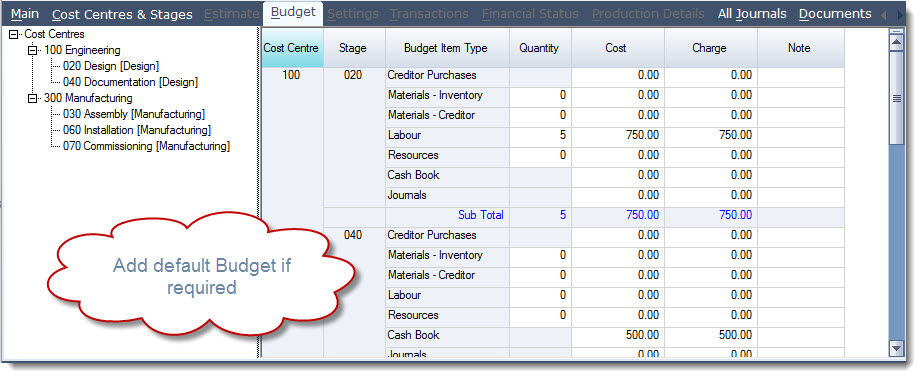Click stage 040 Labour label
Screen dimensions: 921x378
click(x=405, y=295)
